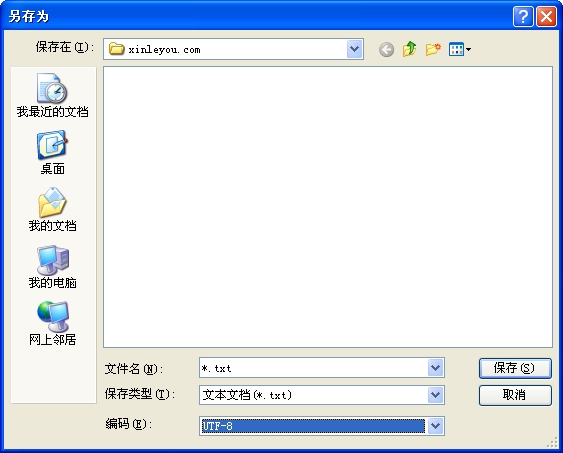Open 网上邻居 network places
This screenshot has width=563, height=453.
tap(52, 323)
